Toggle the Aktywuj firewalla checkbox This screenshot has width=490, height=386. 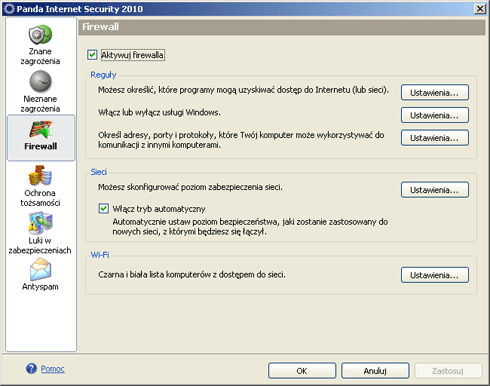(x=92, y=55)
